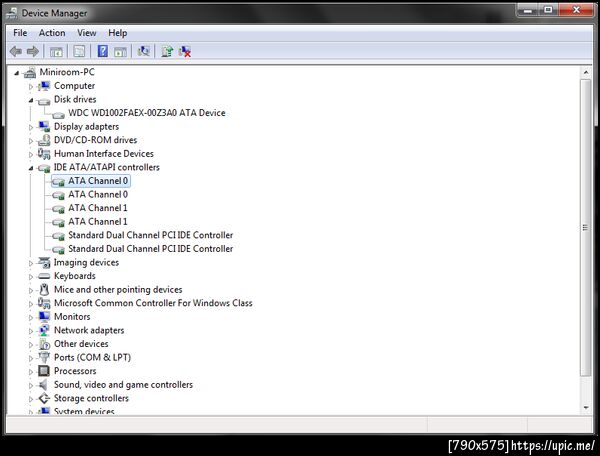Click the Network adapters category icon
Screen dimensions: 600x456
pos(44,330)
